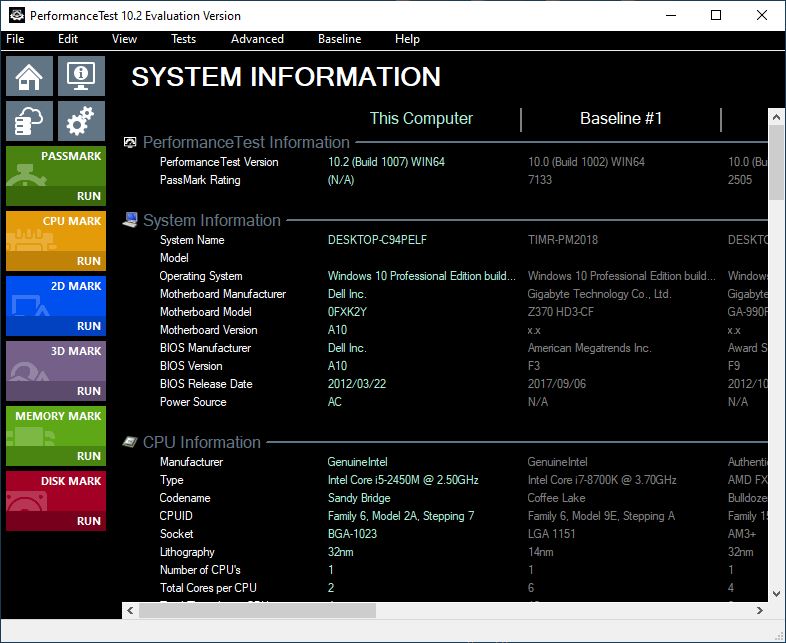Open the Tests menu
The width and height of the screenshot is (786, 643).
(183, 39)
